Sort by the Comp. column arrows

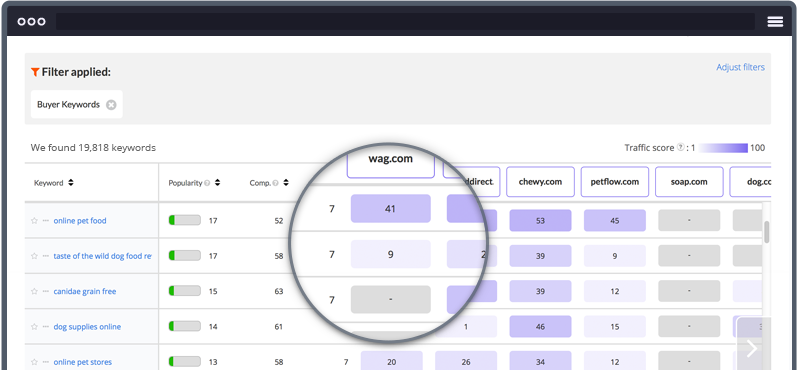tap(286, 183)
